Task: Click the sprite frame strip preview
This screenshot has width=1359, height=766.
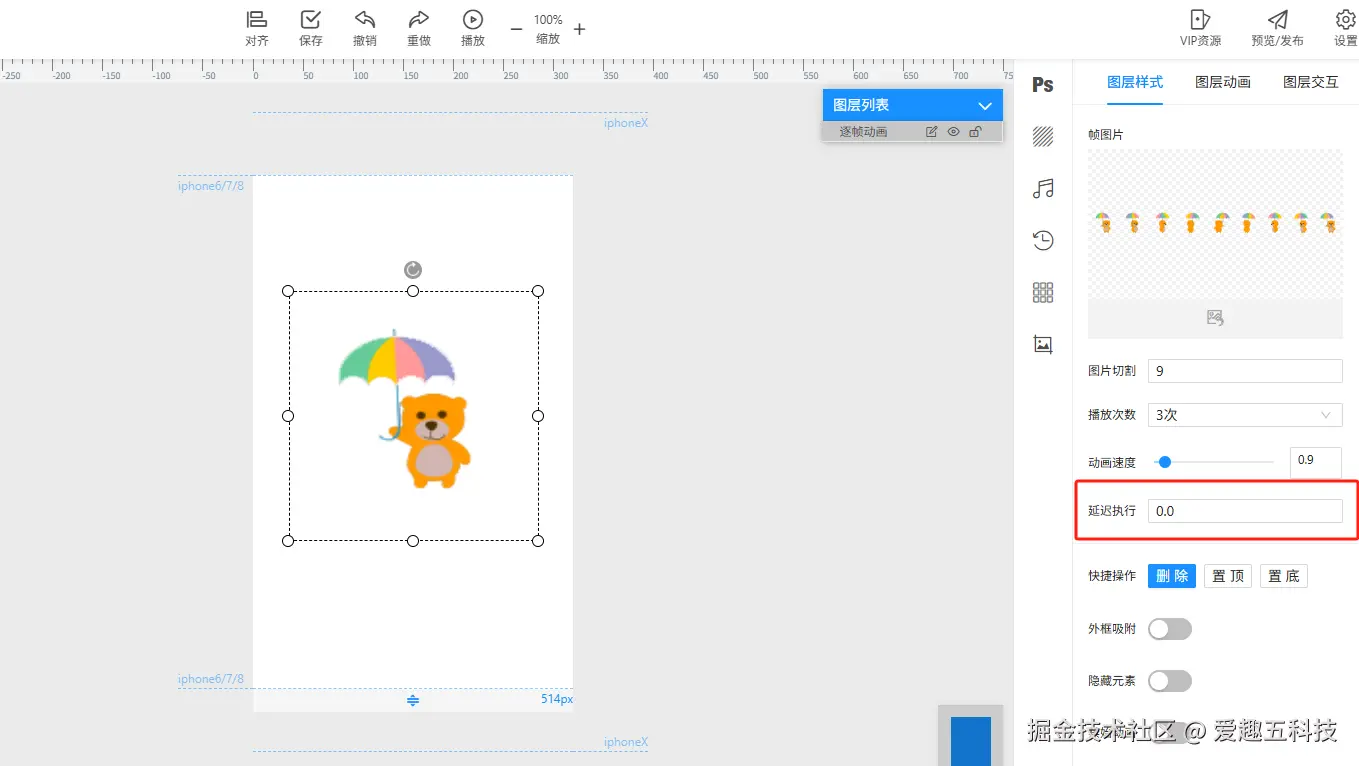Action: pyautogui.click(x=1215, y=223)
